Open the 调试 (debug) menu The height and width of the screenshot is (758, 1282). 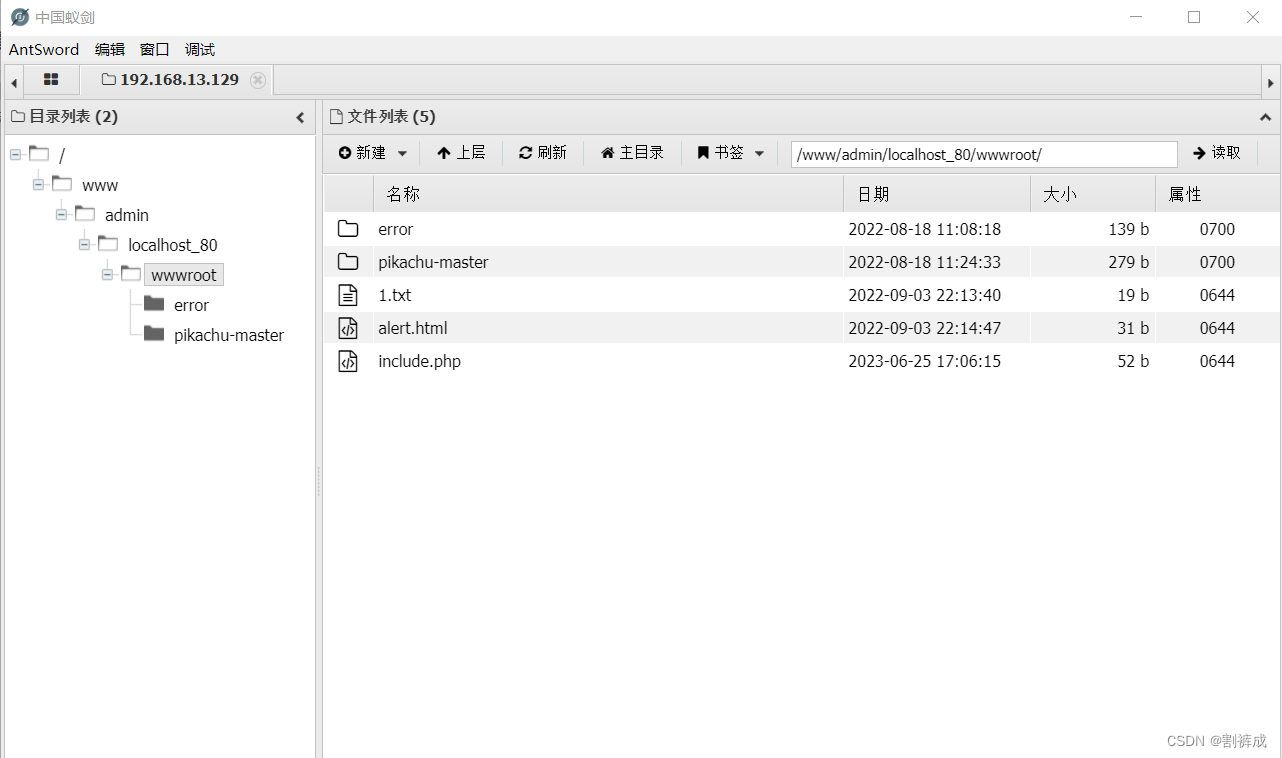pyautogui.click(x=198, y=49)
